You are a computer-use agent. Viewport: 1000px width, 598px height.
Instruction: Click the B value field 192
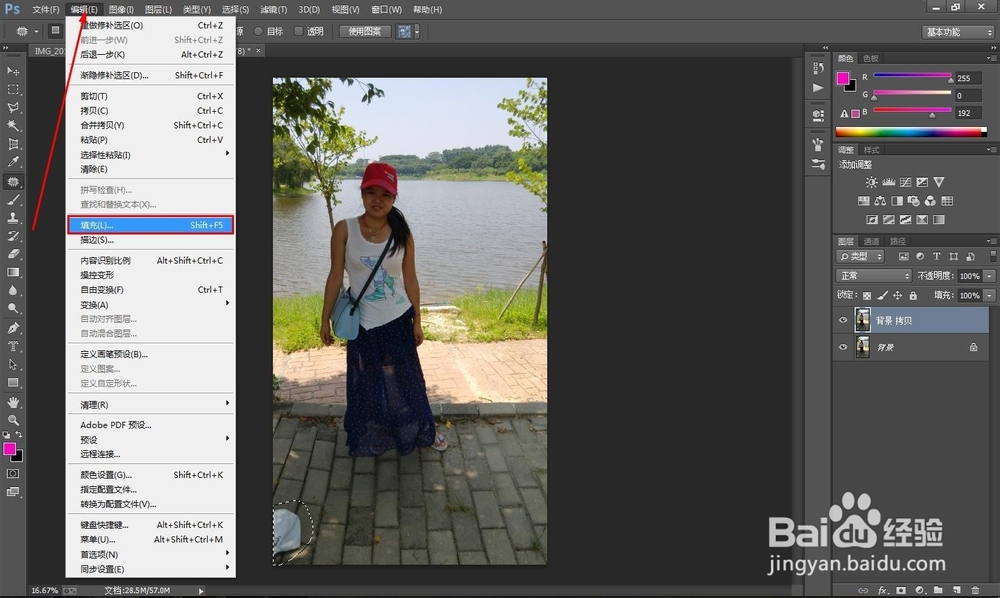967,113
